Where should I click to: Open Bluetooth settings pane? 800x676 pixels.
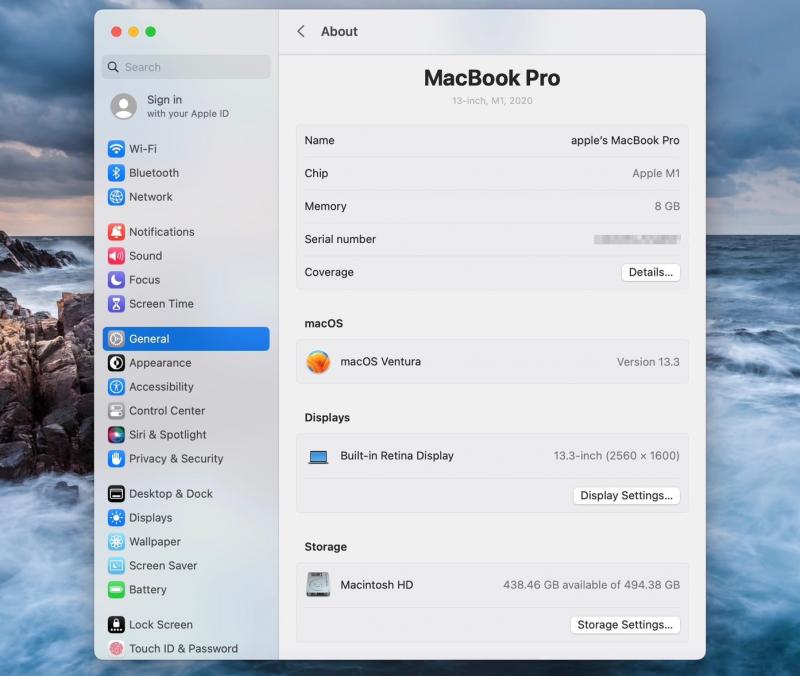click(186, 173)
